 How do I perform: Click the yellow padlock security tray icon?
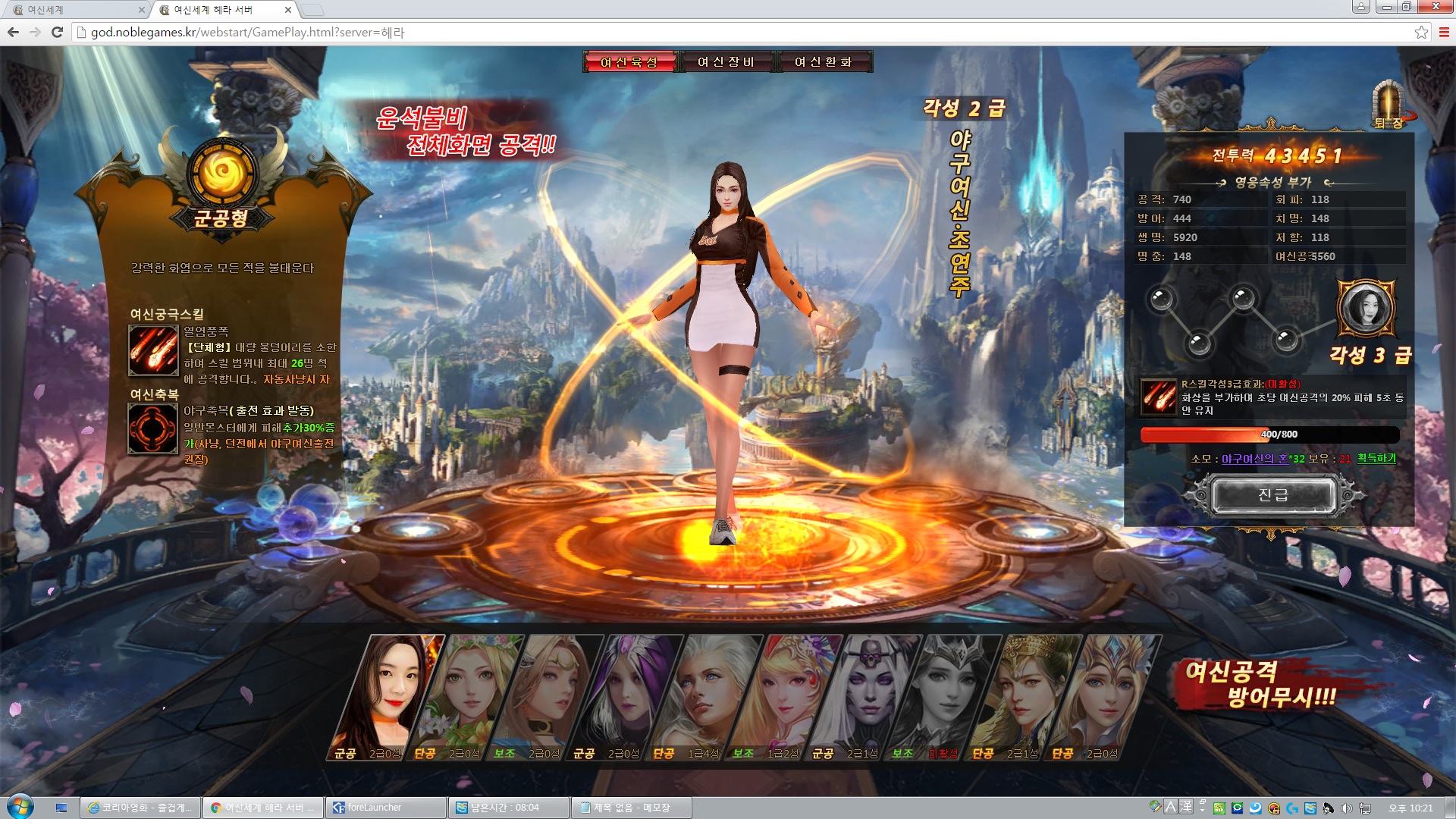(1274, 808)
